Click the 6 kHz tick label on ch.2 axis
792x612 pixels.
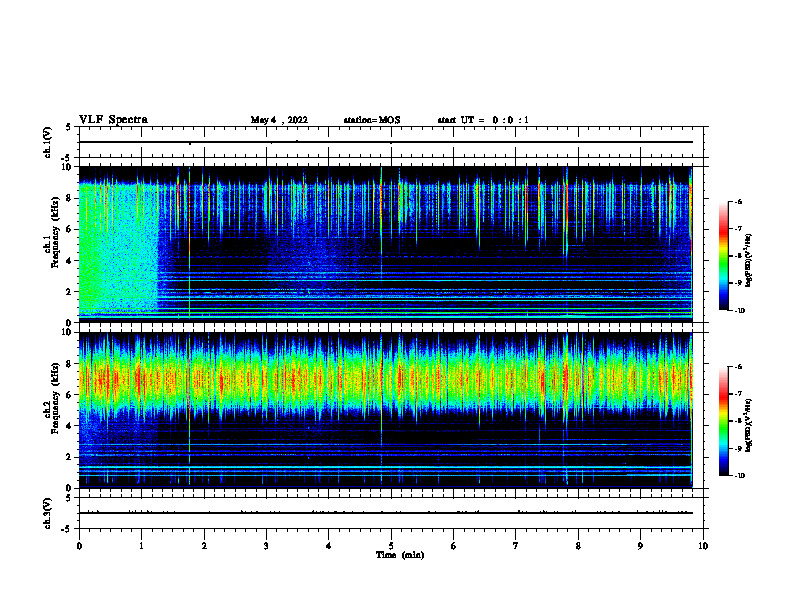pyautogui.click(x=70, y=395)
